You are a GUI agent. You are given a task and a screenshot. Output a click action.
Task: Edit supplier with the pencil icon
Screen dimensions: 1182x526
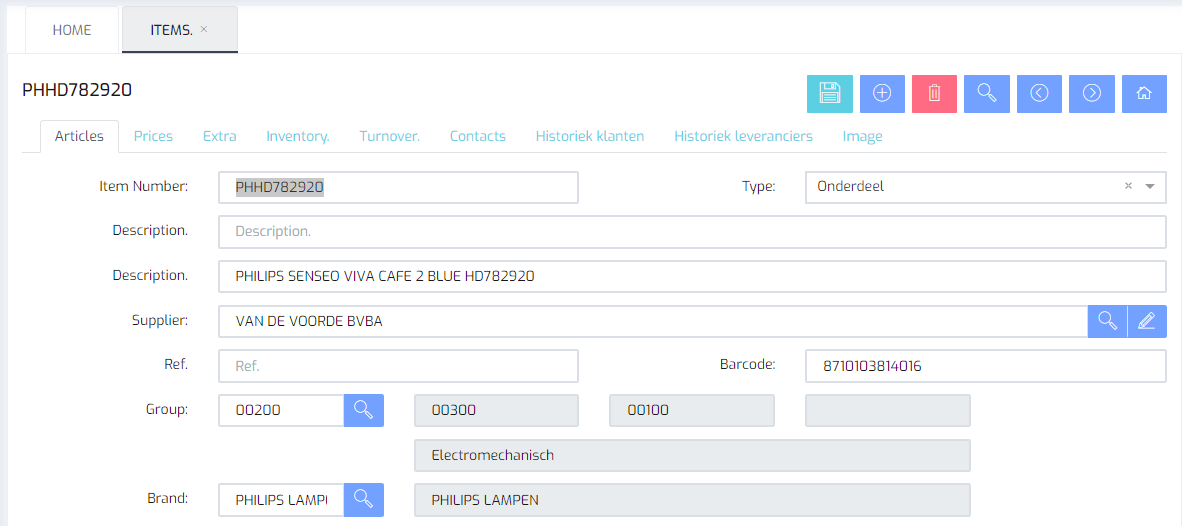pos(1147,321)
